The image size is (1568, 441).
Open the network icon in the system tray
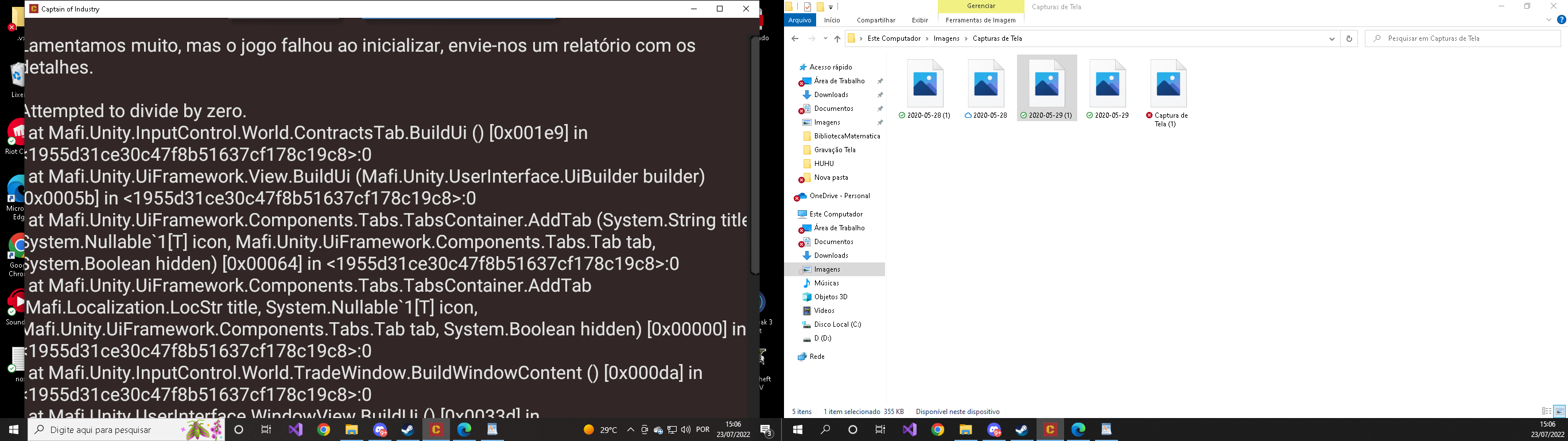coord(672,430)
